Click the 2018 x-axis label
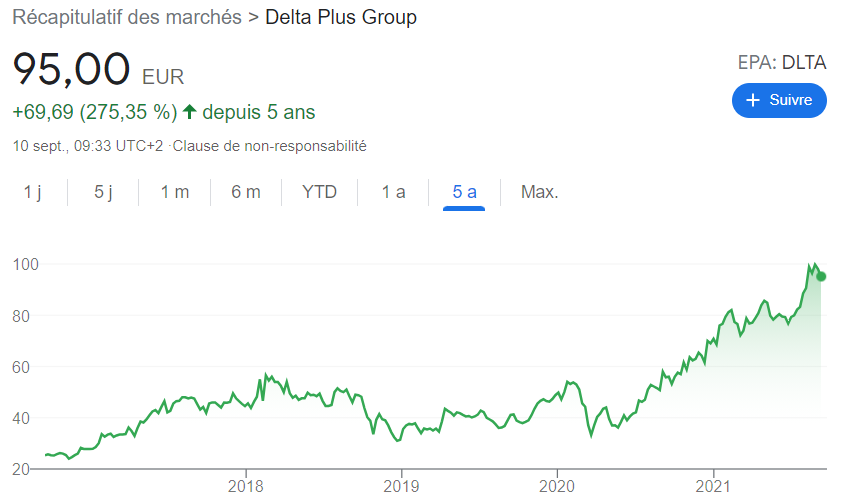 [245, 488]
